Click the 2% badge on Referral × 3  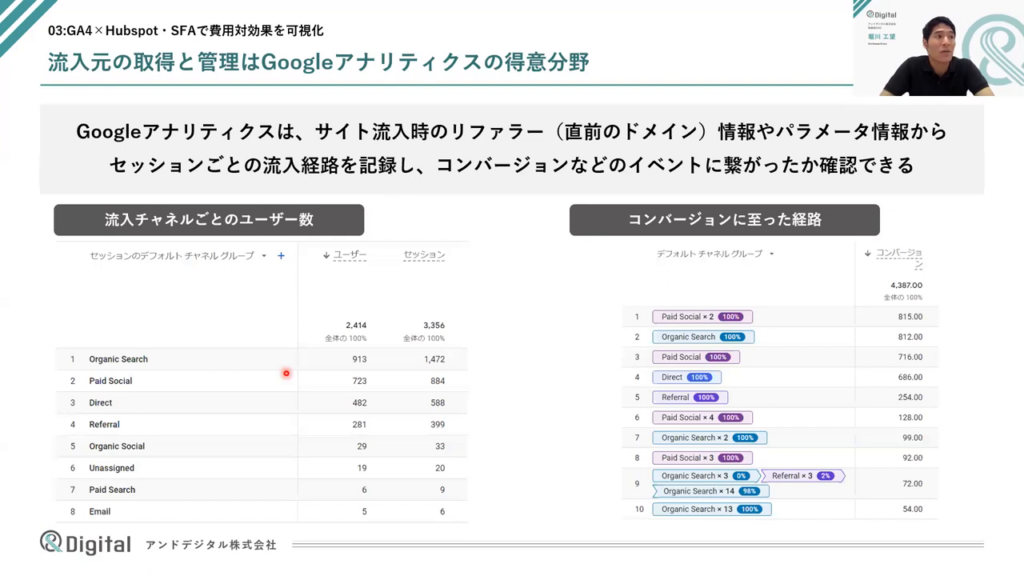tap(825, 476)
